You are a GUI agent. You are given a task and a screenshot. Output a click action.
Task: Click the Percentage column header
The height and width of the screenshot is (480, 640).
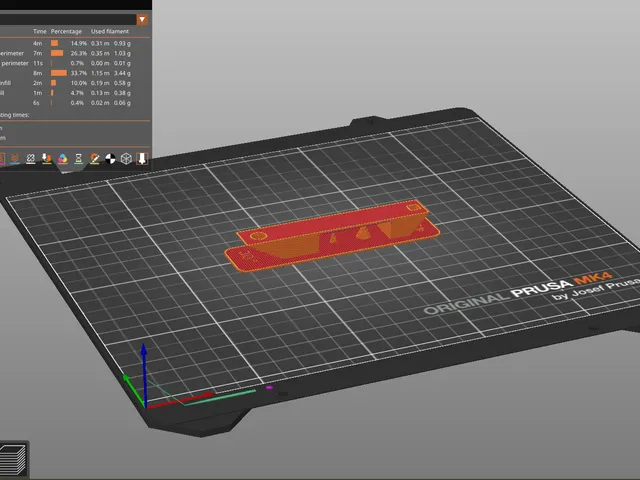(x=66, y=31)
